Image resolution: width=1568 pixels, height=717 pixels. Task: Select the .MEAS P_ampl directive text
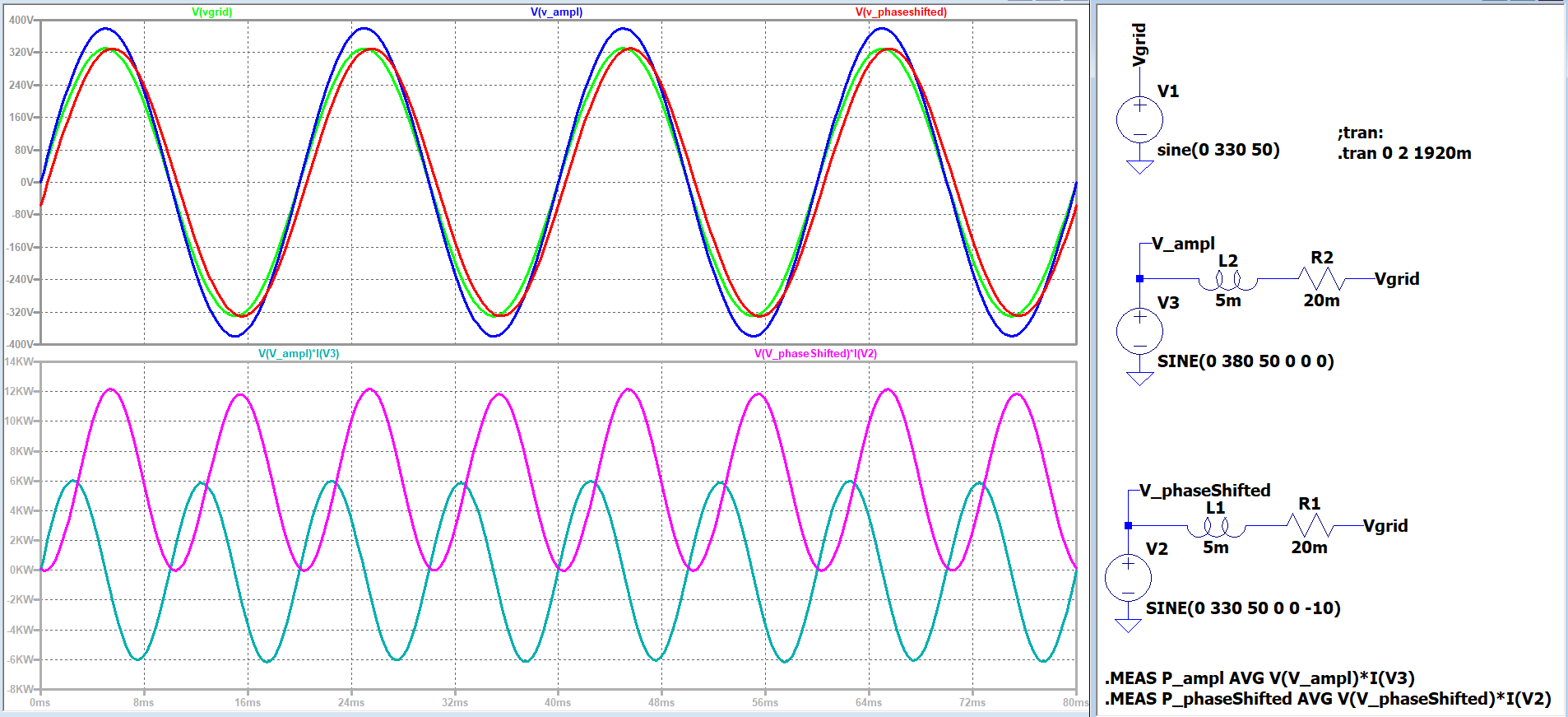[1260, 678]
